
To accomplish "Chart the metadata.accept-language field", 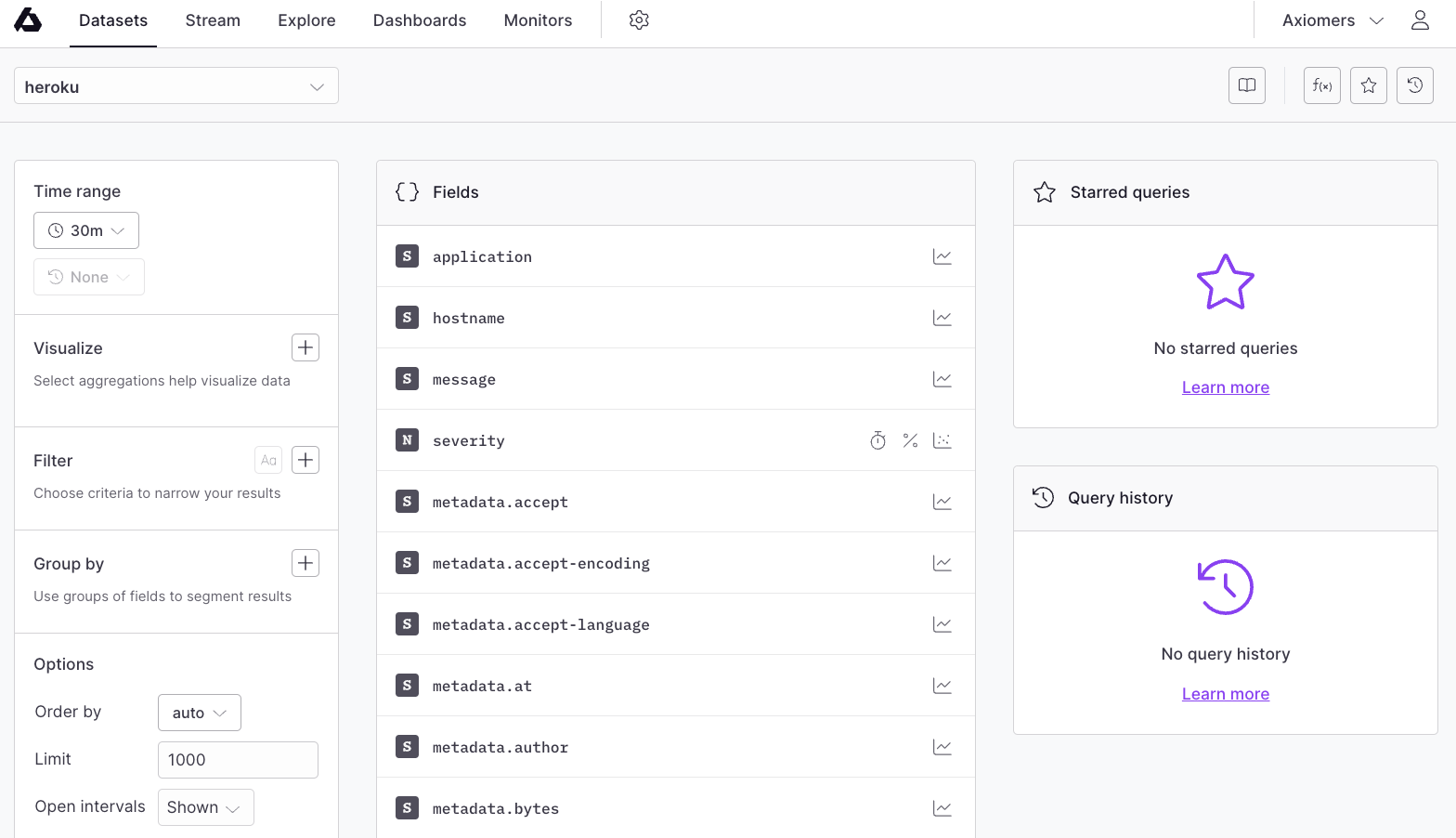I will 942,624.
